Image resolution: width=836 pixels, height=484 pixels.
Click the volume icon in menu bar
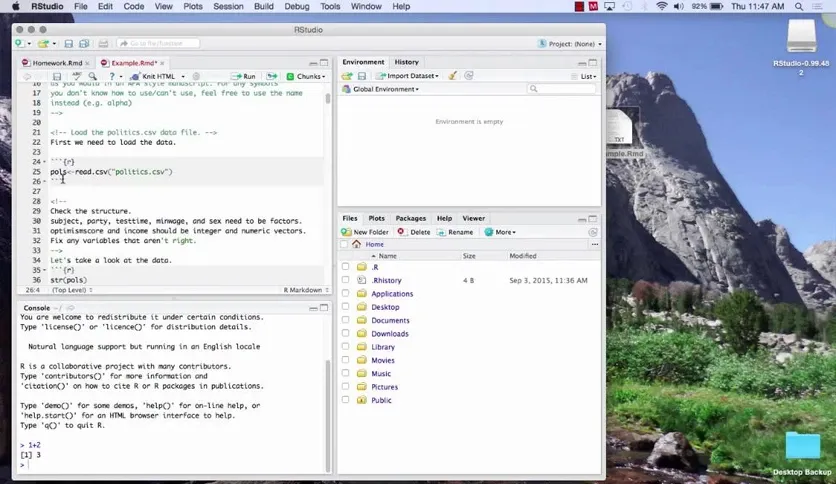coord(679,6)
